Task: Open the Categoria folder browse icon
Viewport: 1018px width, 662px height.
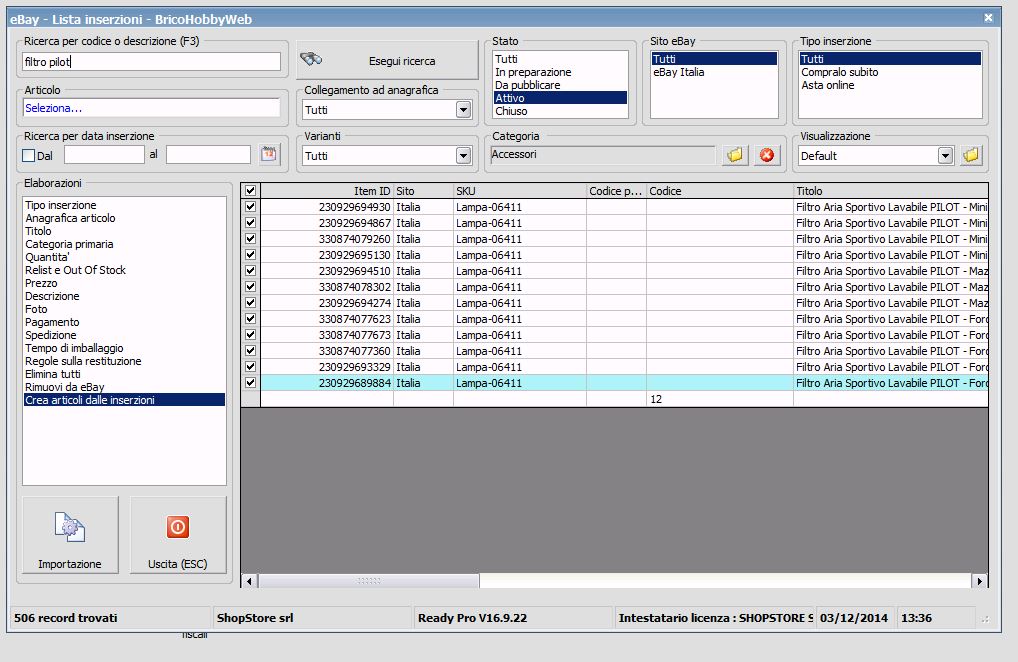Action: [x=735, y=155]
